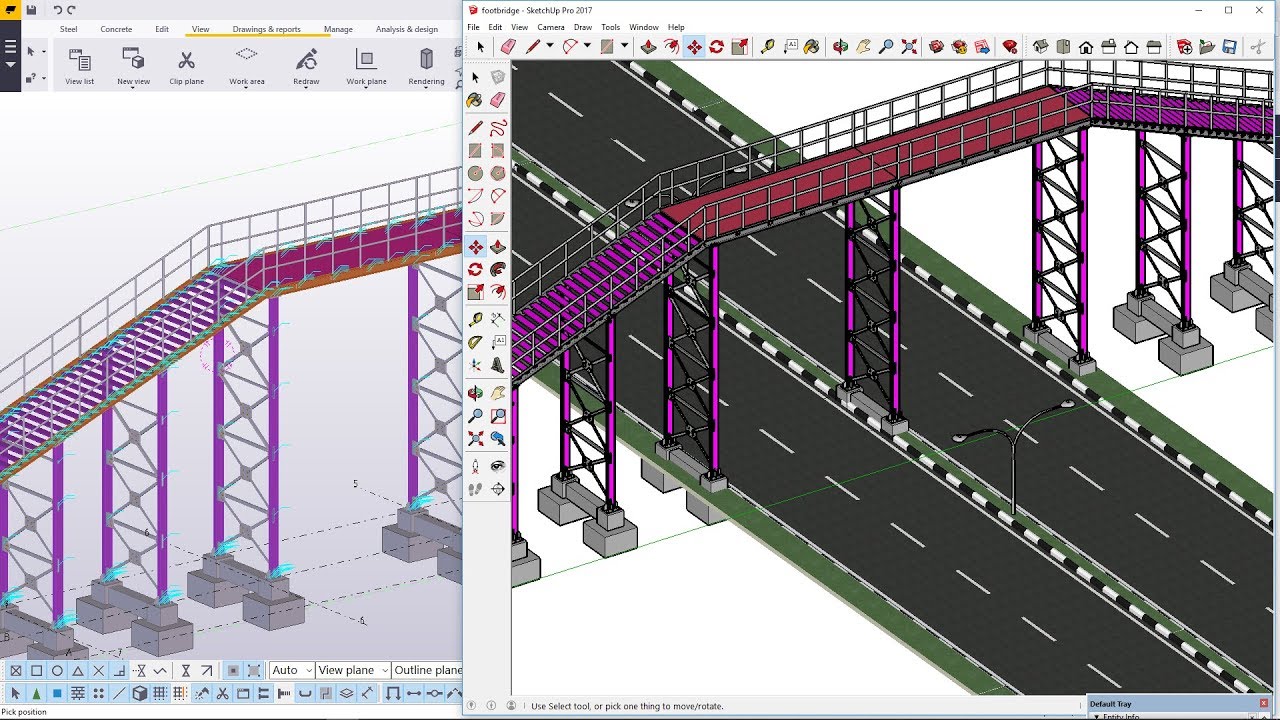Click the Redo arrow in Tekla's title bar
Screen dimensions: 1280x720
[72, 9]
